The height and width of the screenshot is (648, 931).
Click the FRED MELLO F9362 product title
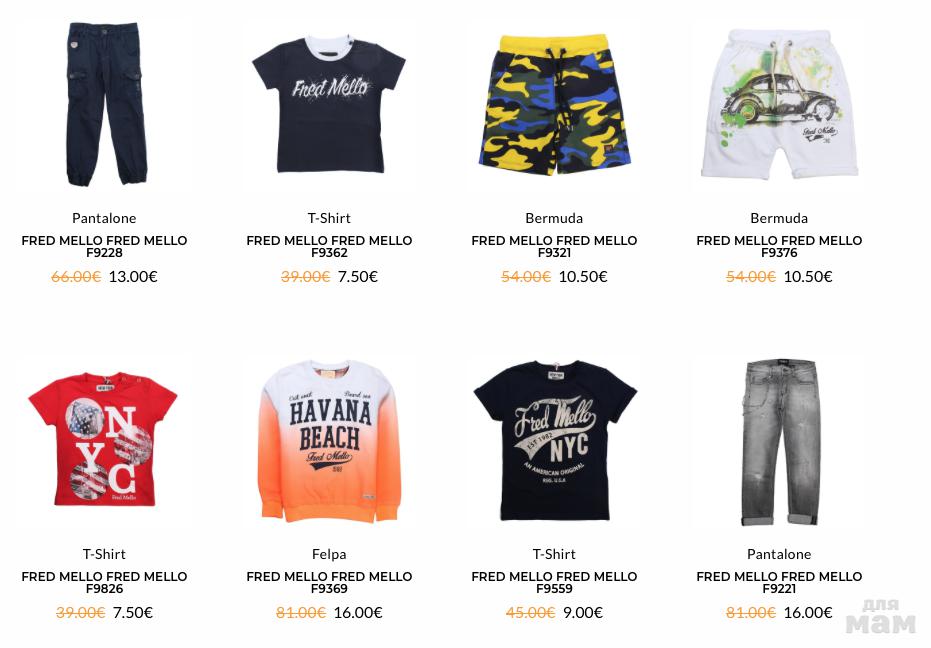(329, 246)
